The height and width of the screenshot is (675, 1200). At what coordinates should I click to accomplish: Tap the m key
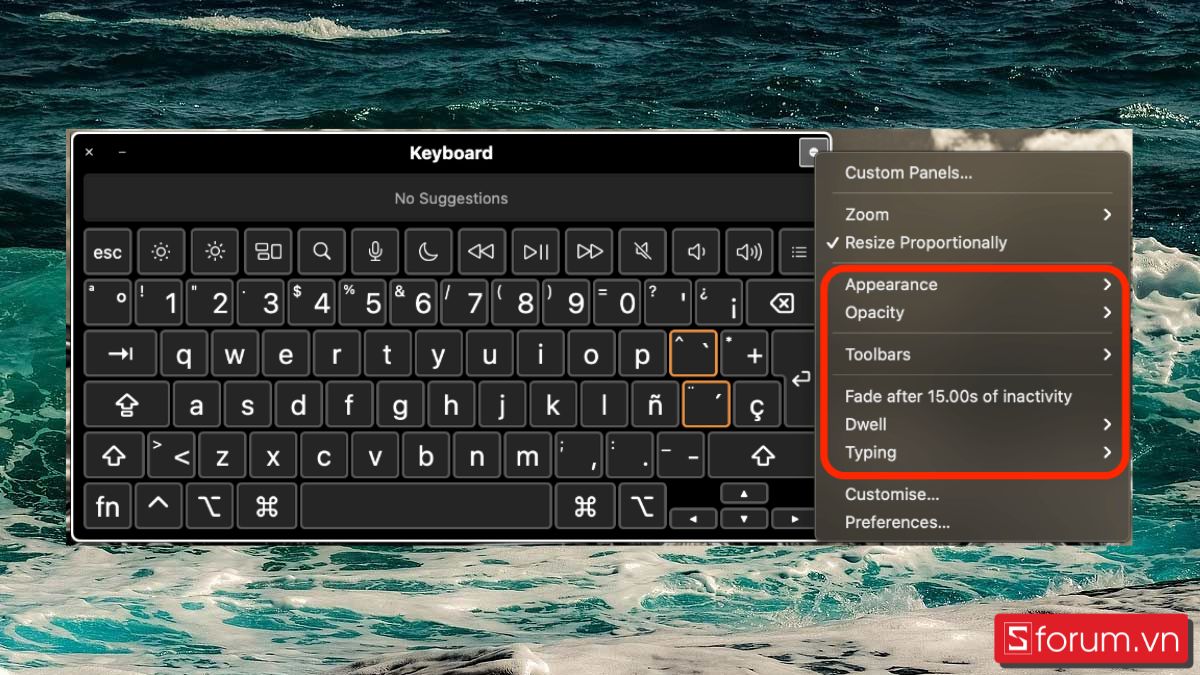point(528,456)
